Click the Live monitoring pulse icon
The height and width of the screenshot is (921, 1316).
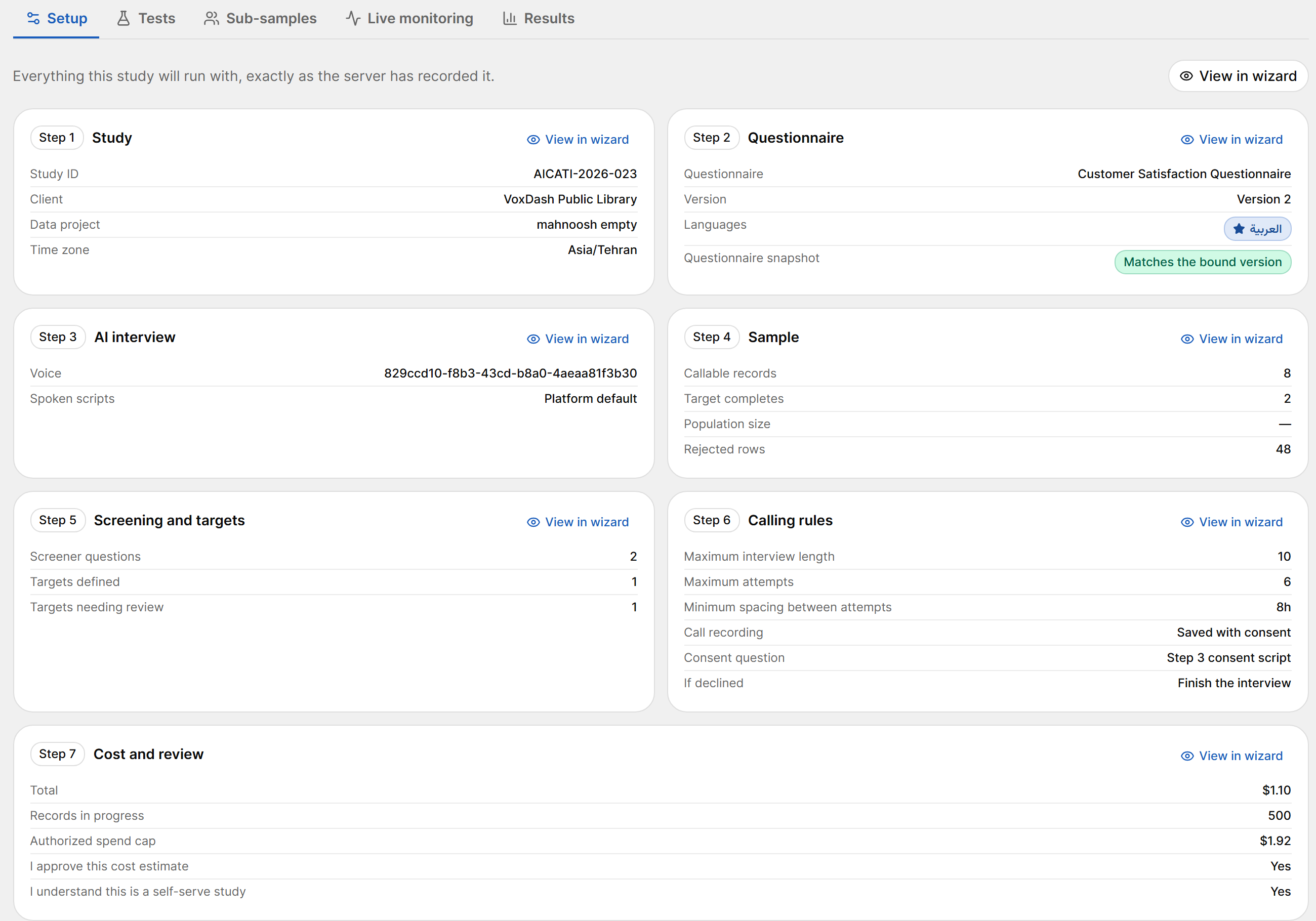[x=353, y=18]
